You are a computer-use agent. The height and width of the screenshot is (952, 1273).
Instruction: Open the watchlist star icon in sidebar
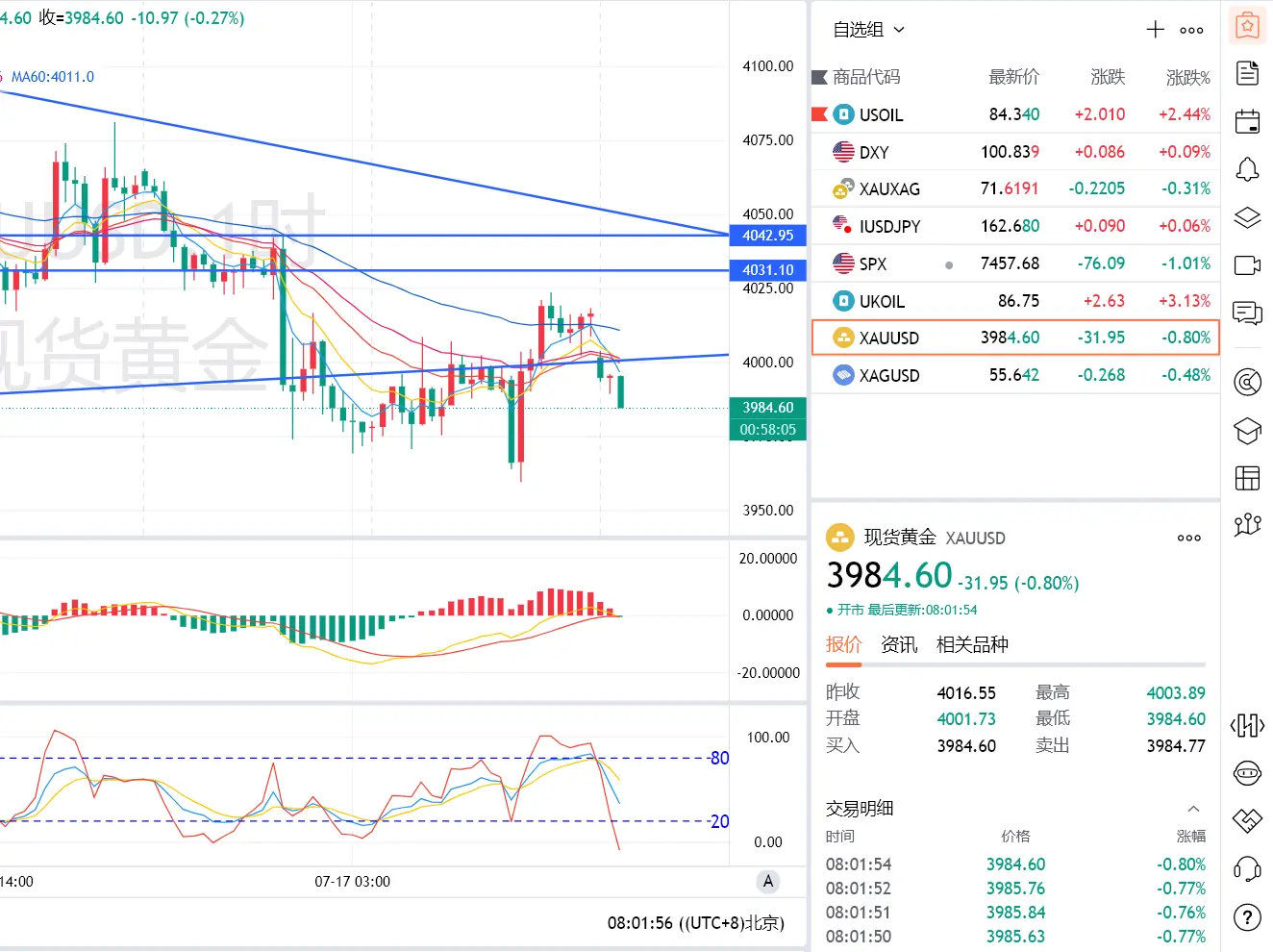(1247, 26)
